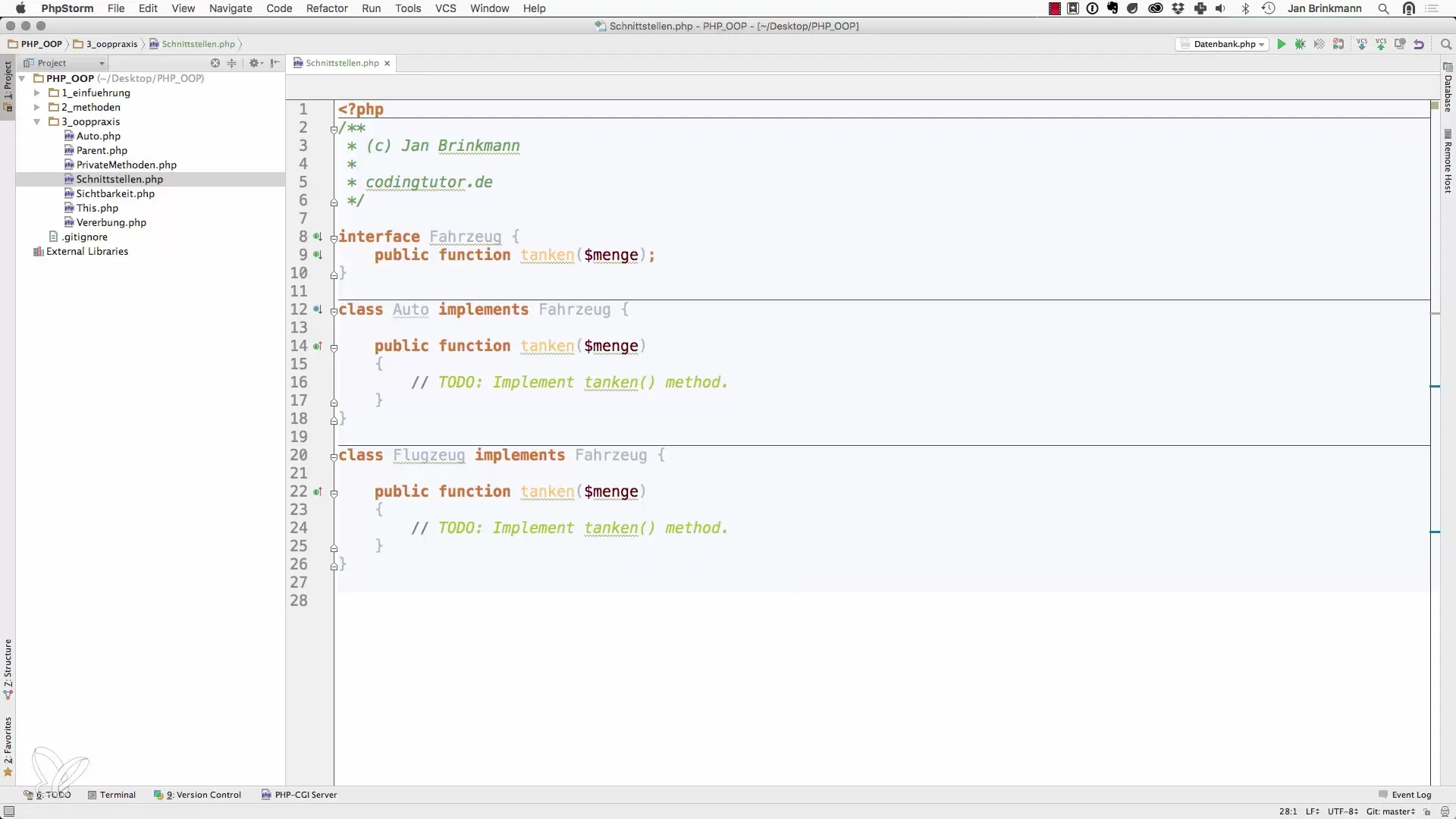Collapse all icon in Project panel

click(x=232, y=63)
